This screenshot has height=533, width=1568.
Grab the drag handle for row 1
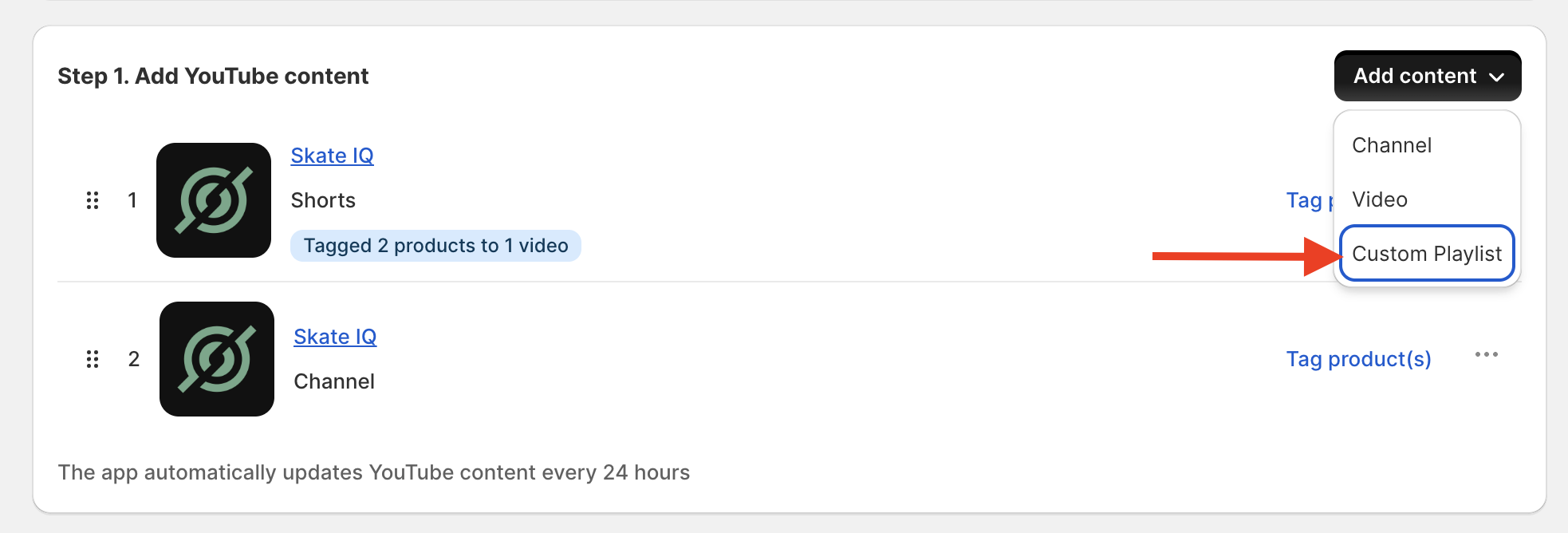coord(93,200)
